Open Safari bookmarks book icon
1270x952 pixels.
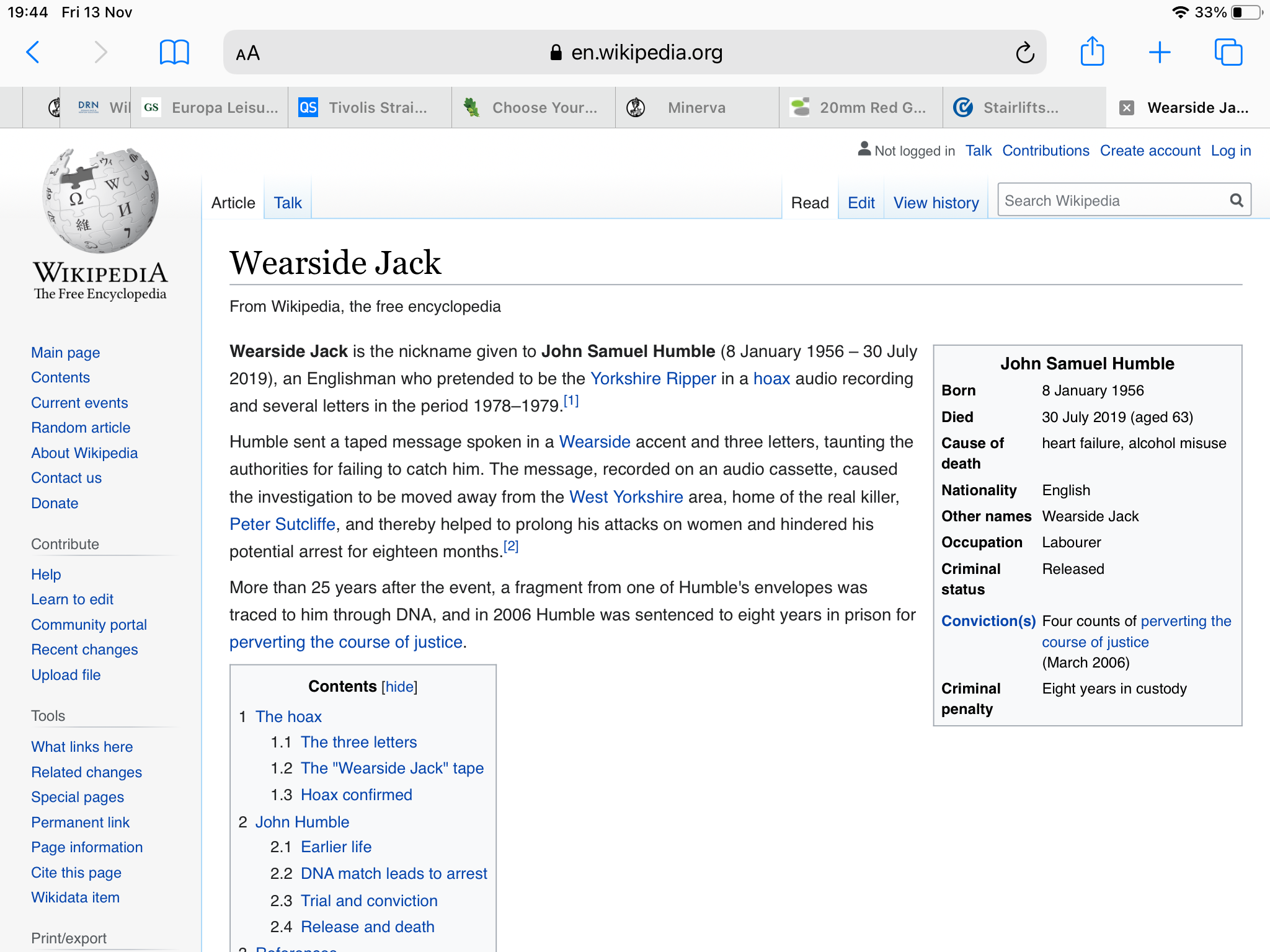[174, 53]
